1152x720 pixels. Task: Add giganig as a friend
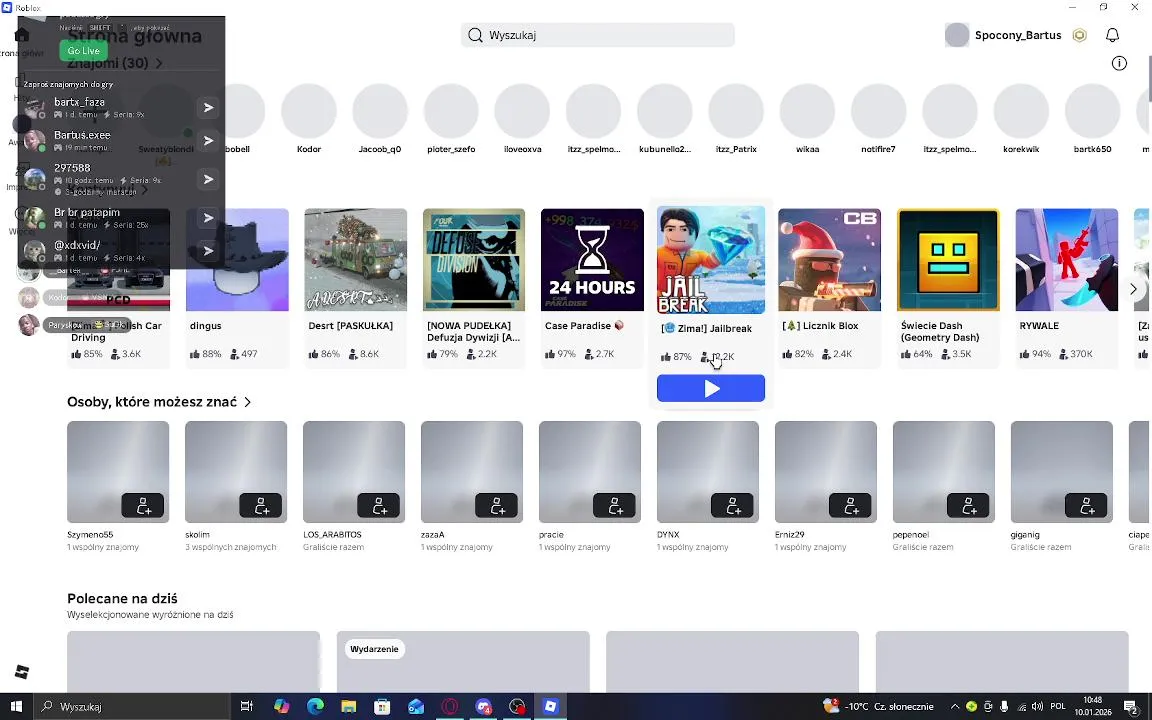pos(1086,505)
